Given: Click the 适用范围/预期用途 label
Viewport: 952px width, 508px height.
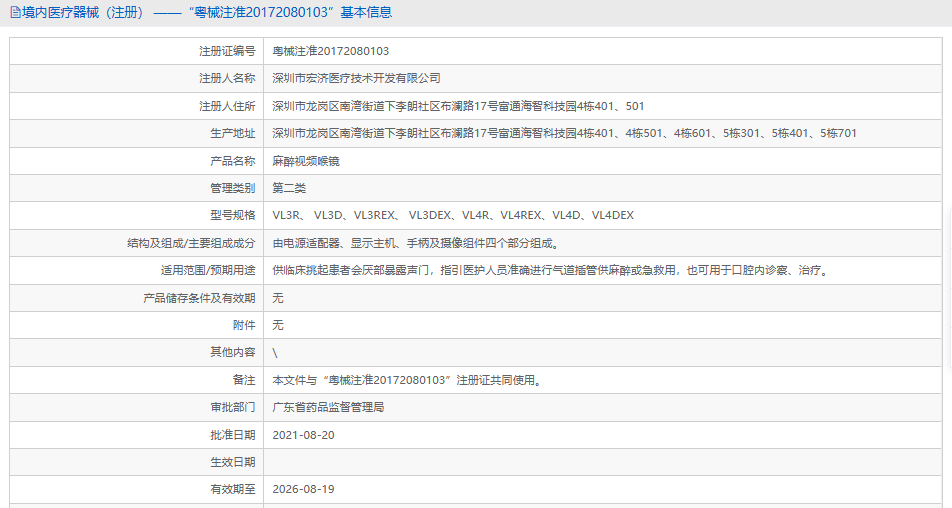Looking at the screenshot, I should [208, 271].
